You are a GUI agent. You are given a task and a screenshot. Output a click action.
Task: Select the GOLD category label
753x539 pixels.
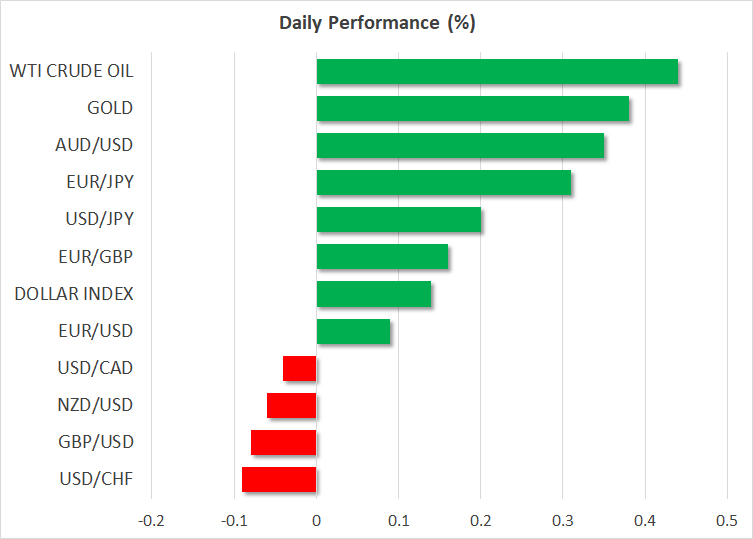[110, 108]
